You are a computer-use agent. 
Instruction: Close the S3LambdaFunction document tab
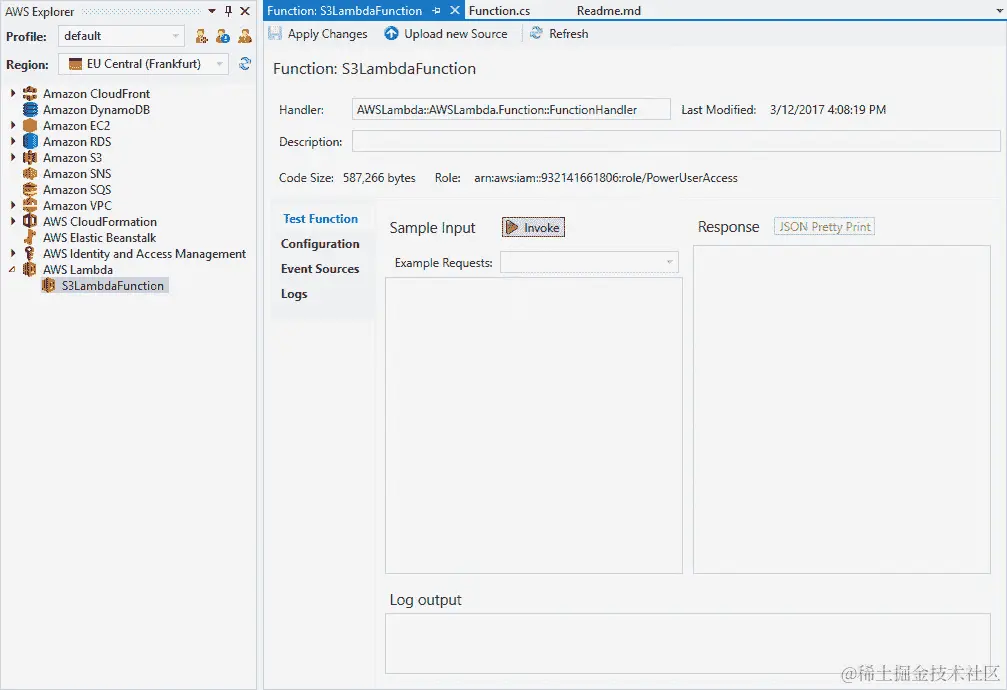point(454,11)
